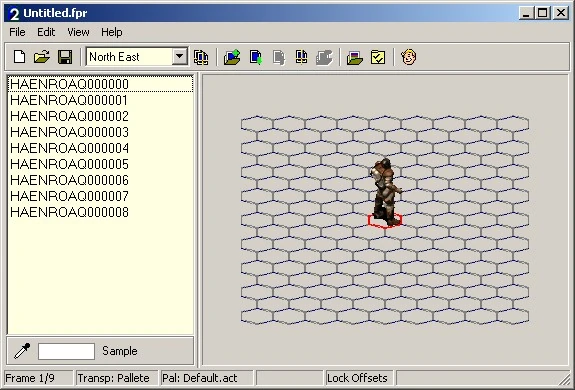Click the frames icon right of direction dropdown
The width and height of the screenshot is (575, 390).
(201, 57)
